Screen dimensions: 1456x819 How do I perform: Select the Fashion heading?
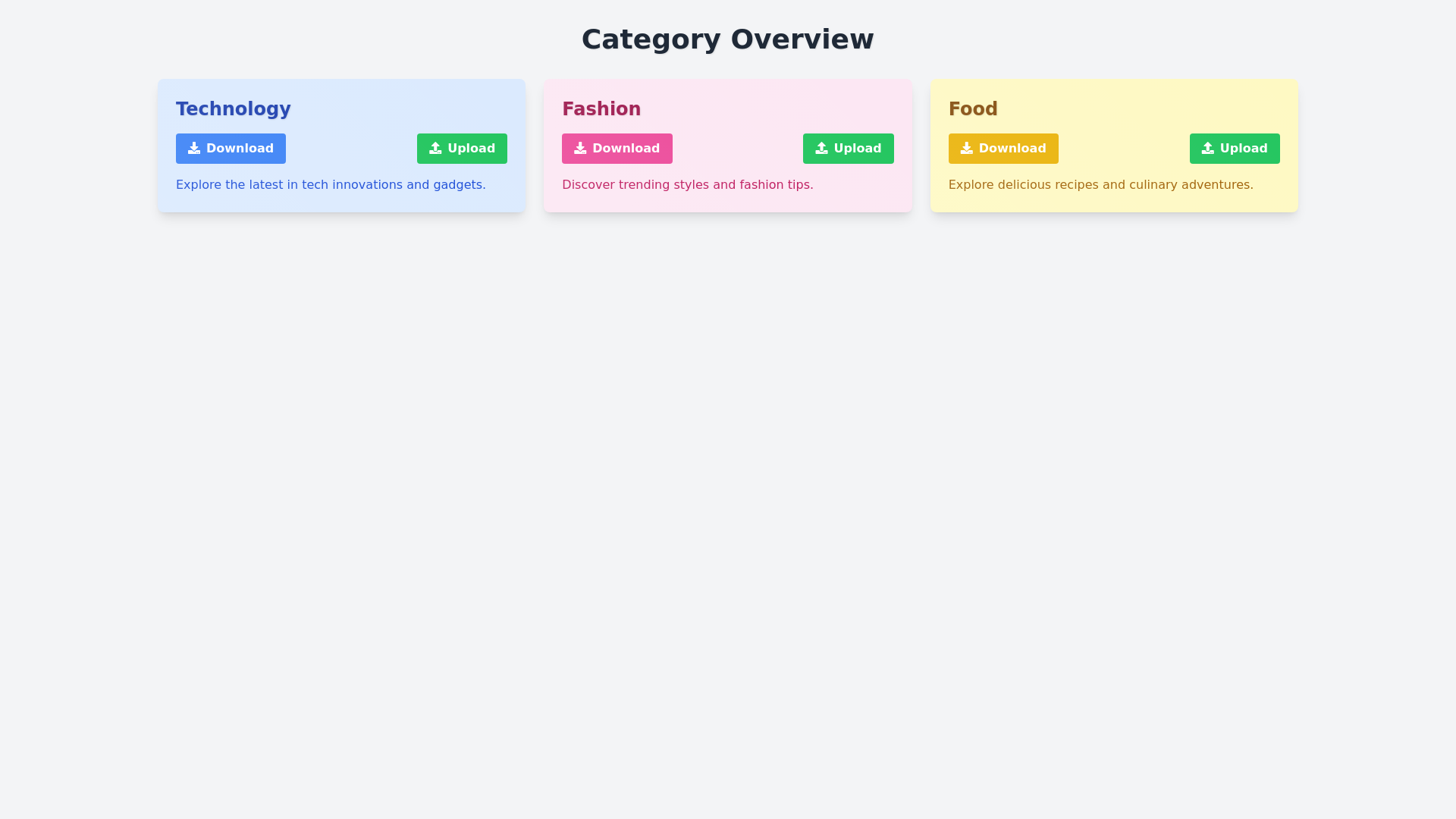pos(601,108)
